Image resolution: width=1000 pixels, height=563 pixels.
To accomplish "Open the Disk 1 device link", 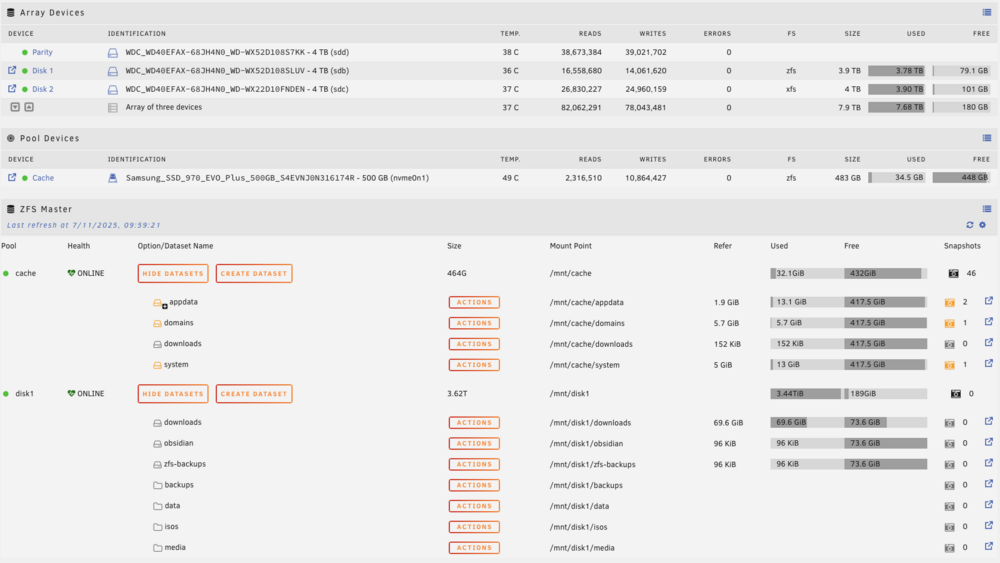I will tap(43, 71).
